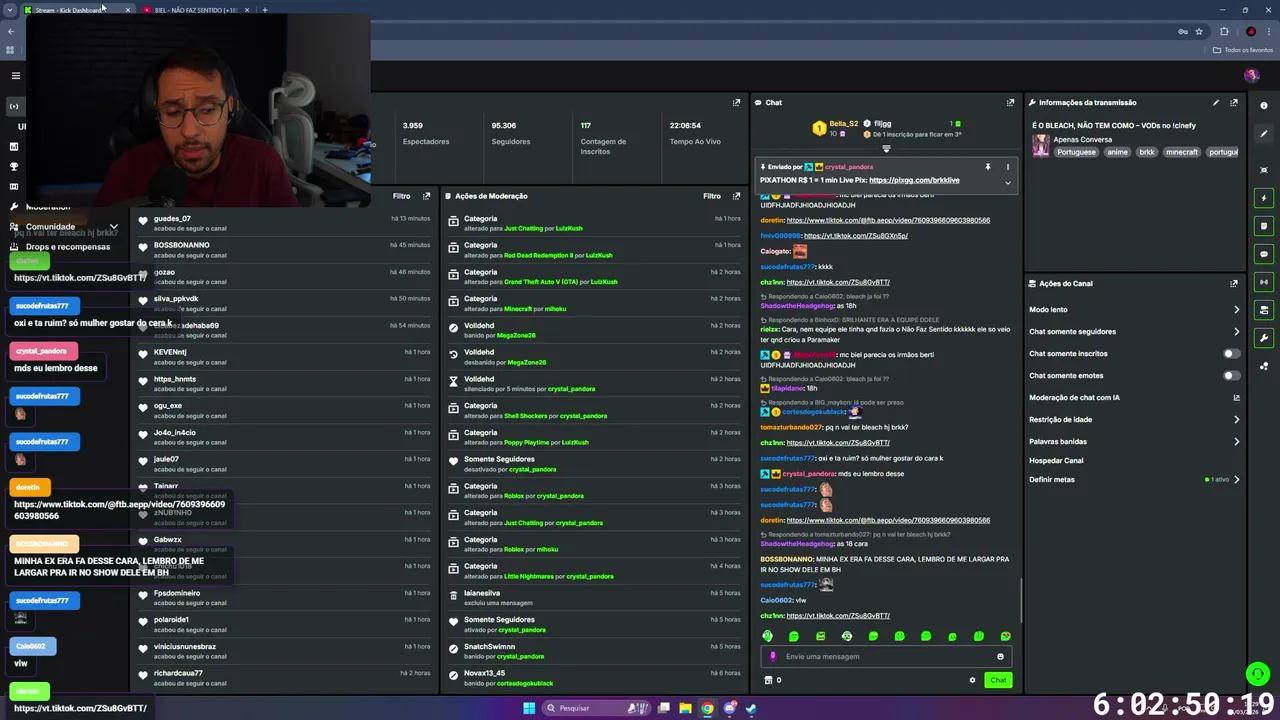Click the first quick emote below chat

pos(767,636)
